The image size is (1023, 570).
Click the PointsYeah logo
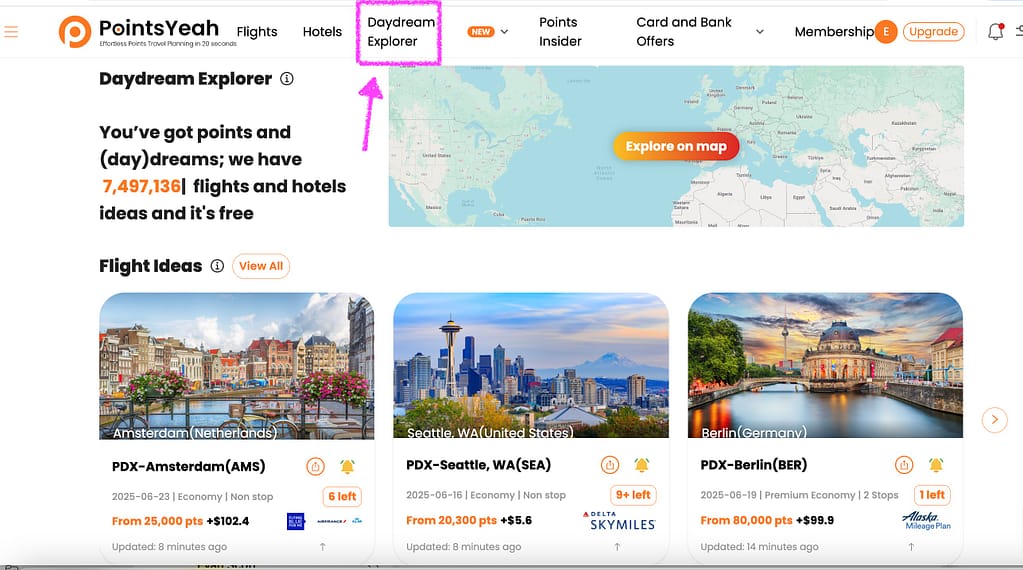click(x=148, y=32)
